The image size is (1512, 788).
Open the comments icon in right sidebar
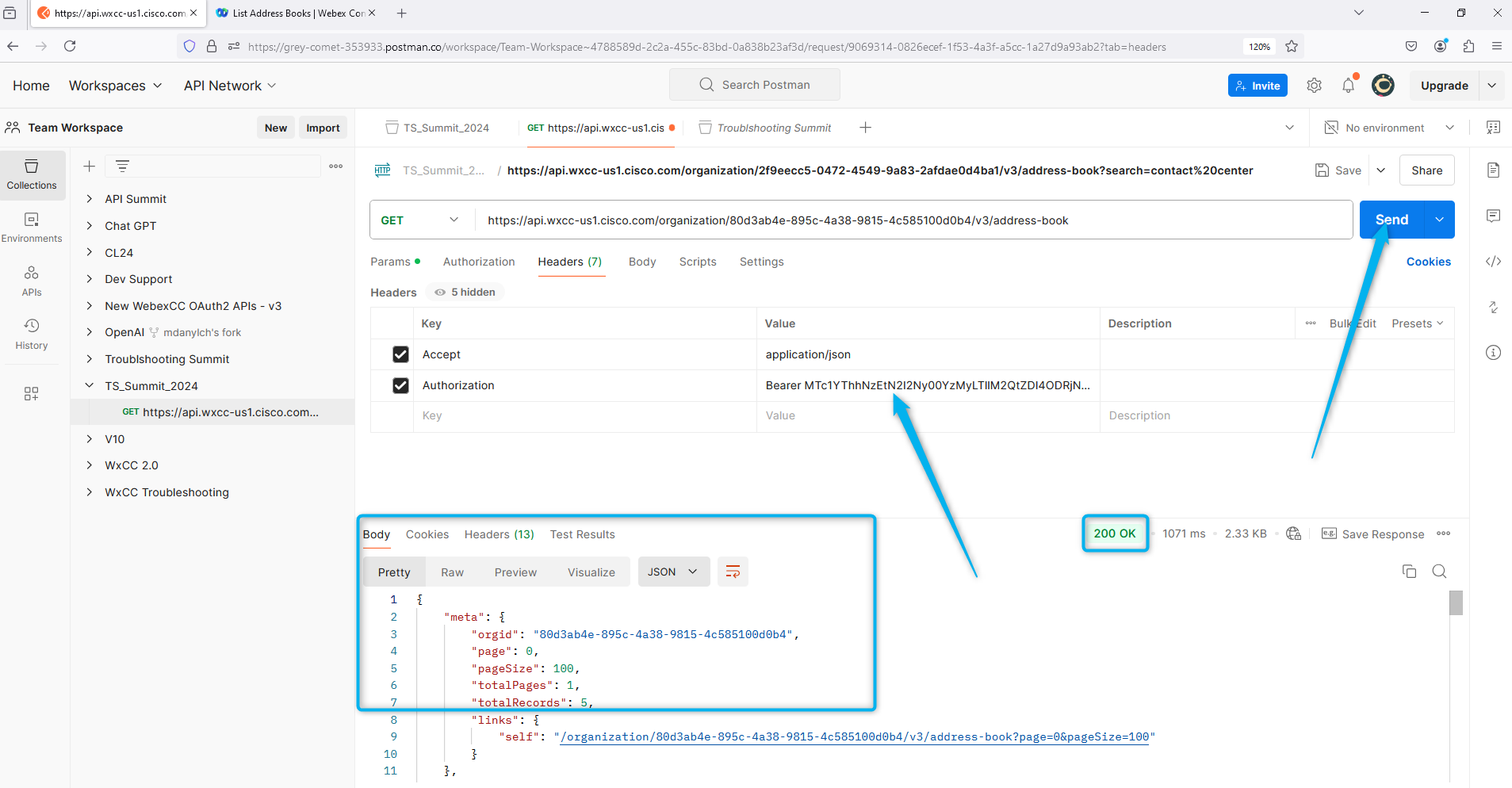click(1493, 216)
